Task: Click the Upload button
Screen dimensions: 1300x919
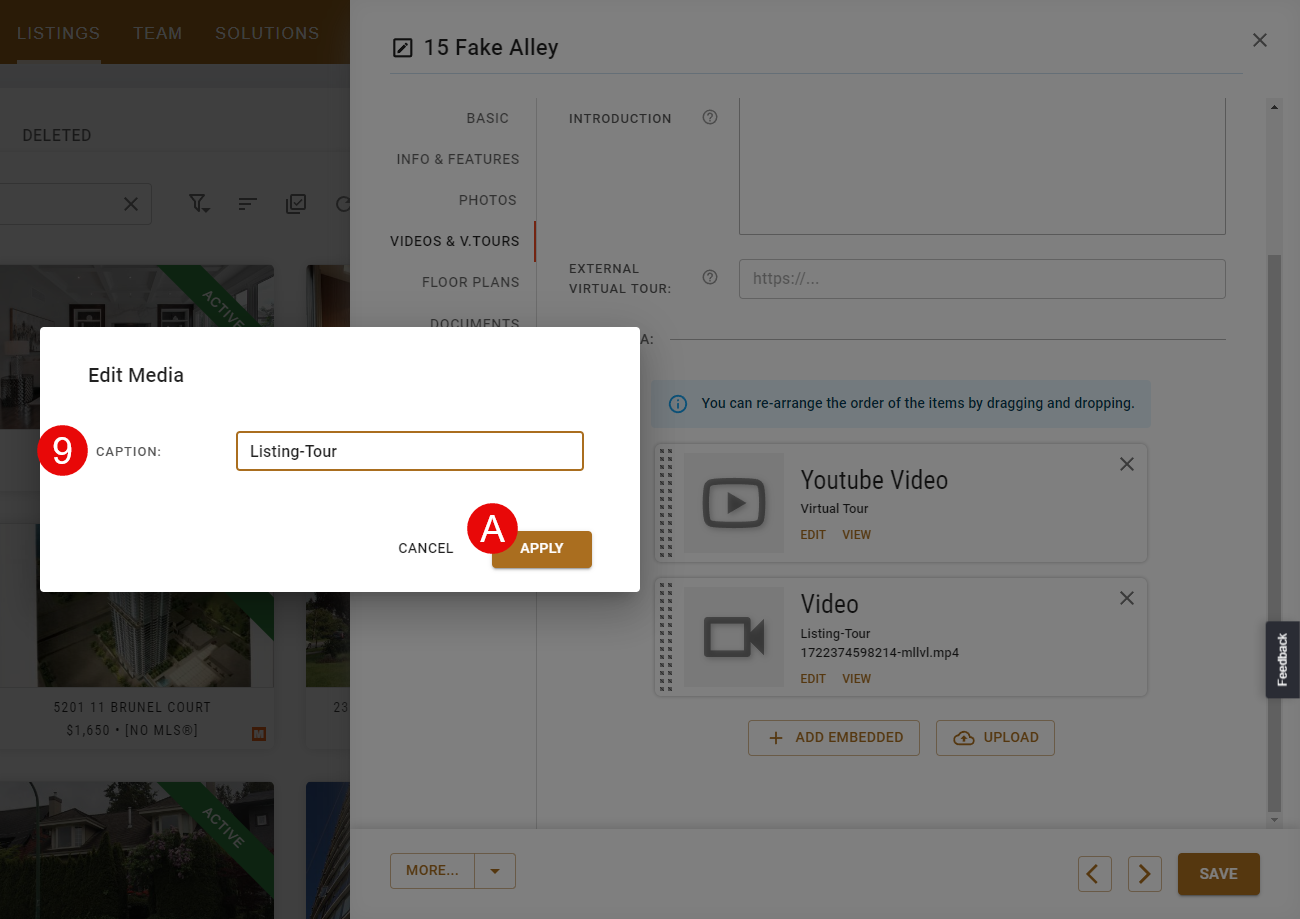Action: pos(995,737)
